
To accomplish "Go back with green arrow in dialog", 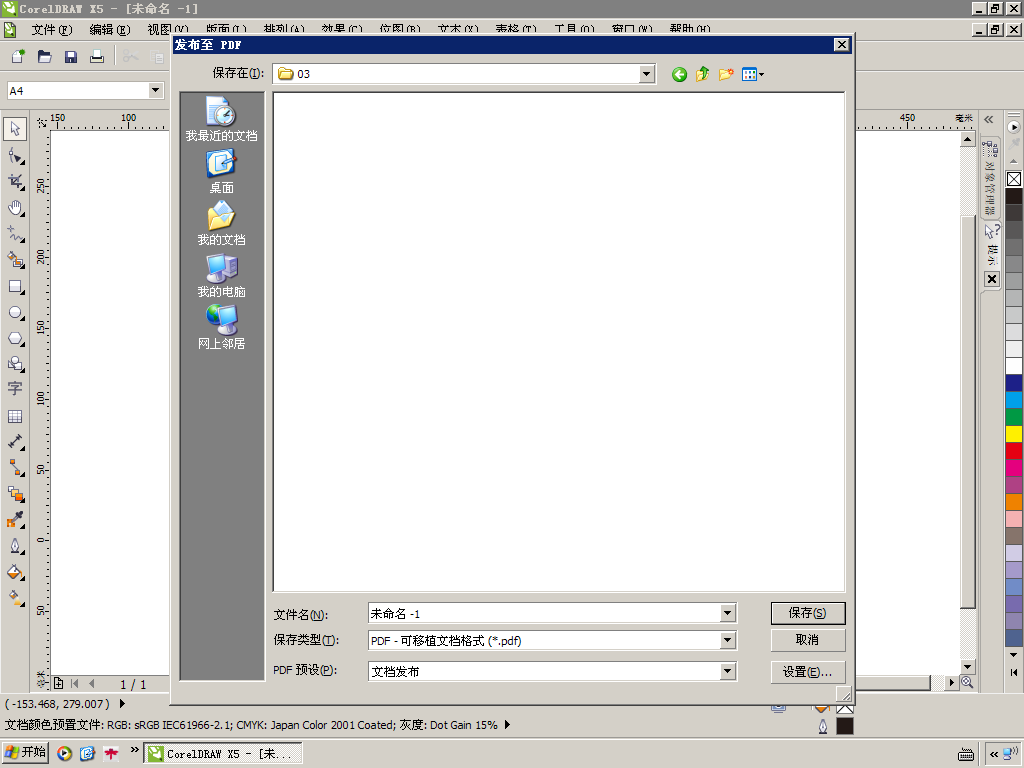I will 679,74.
